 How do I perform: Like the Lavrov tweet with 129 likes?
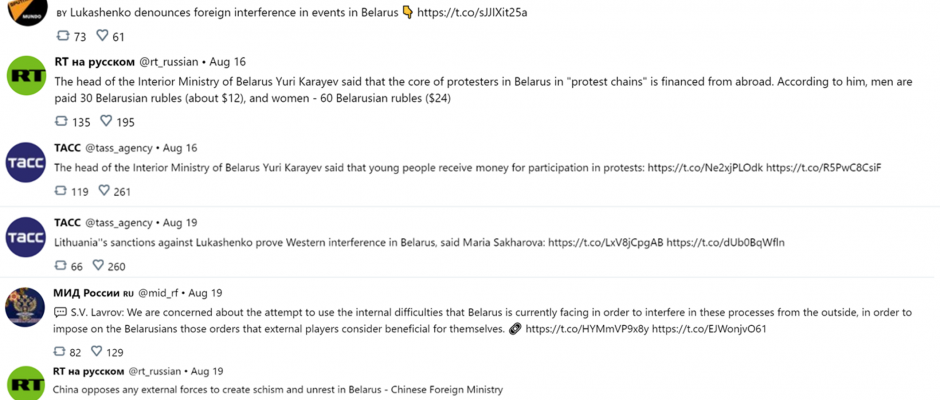point(97,351)
